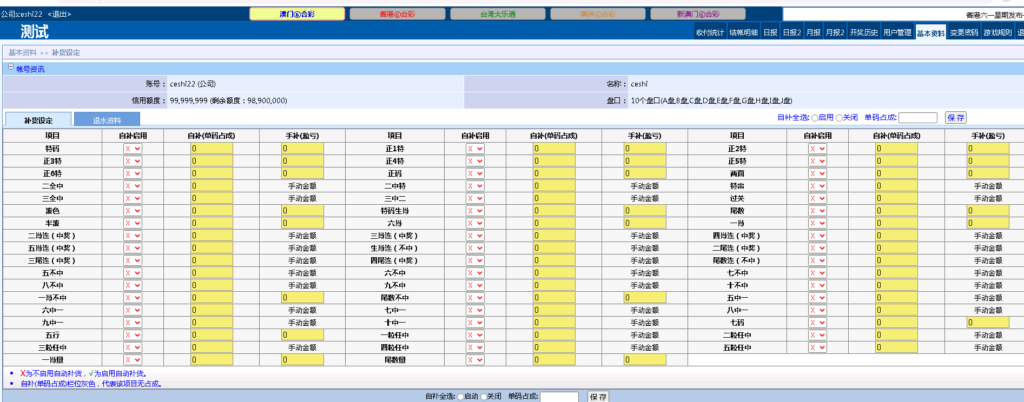This screenshot has height=402, width=1024.
Task: Click the bottom 保存 button
Action: point(597,396)
